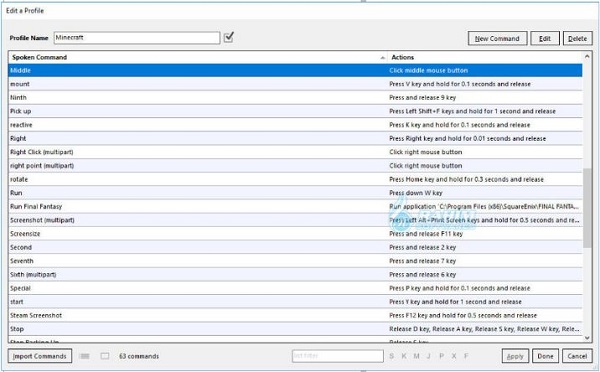Viewport: 600px width, 372px height.
Task: Select the Sixth (multipart) command
Action: click(295, 274)
